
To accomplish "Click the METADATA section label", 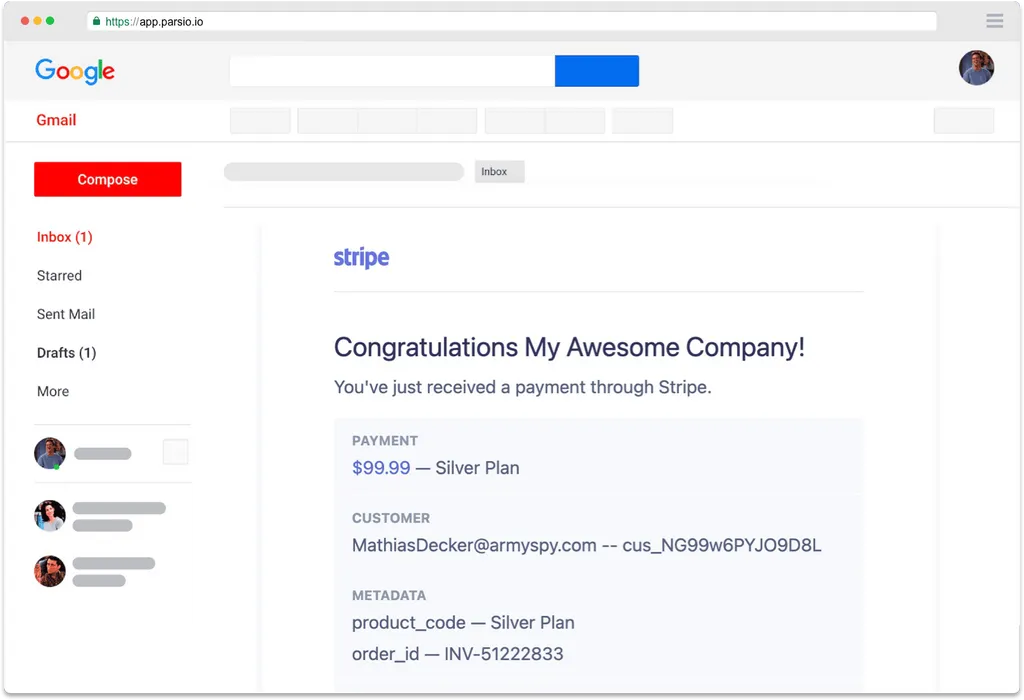I will pos(389,596).
